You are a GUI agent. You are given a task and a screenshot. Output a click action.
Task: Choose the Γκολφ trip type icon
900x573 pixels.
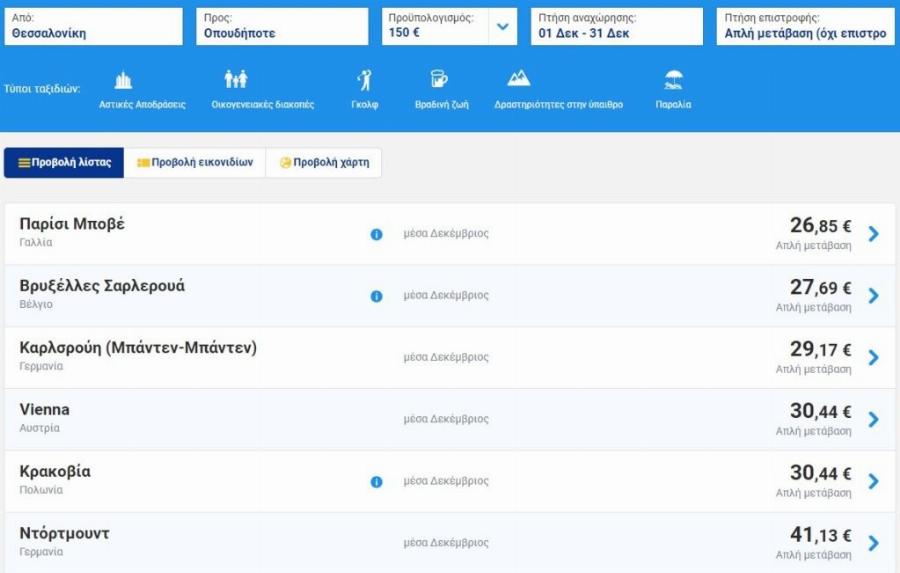coord(364,81)
